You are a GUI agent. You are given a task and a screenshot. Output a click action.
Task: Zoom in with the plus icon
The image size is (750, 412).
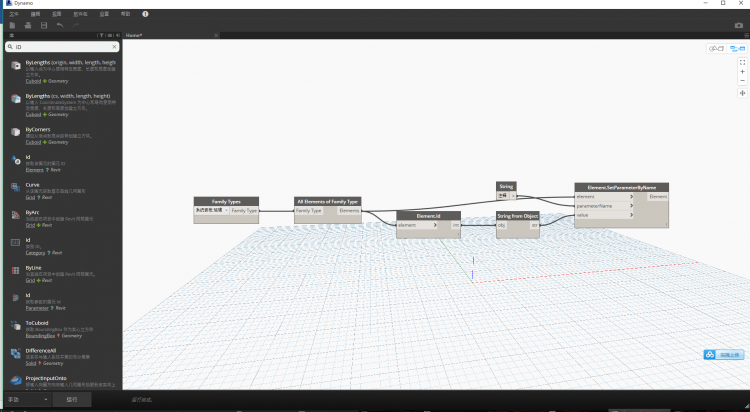pos(742,72)
